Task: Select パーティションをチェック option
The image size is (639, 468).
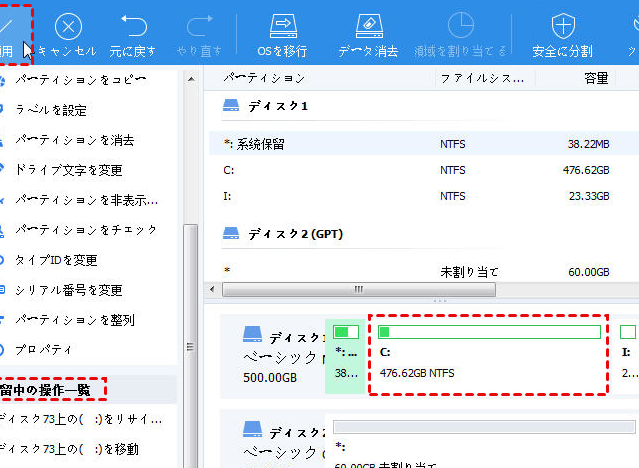Action: (86, 230)
